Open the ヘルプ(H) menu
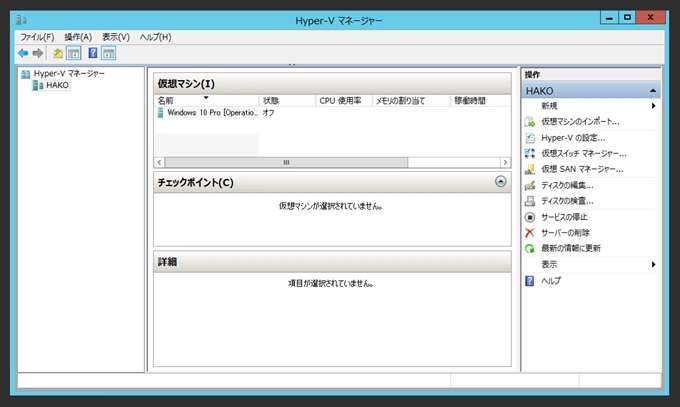The image size is (680, 407). [155, 37]
